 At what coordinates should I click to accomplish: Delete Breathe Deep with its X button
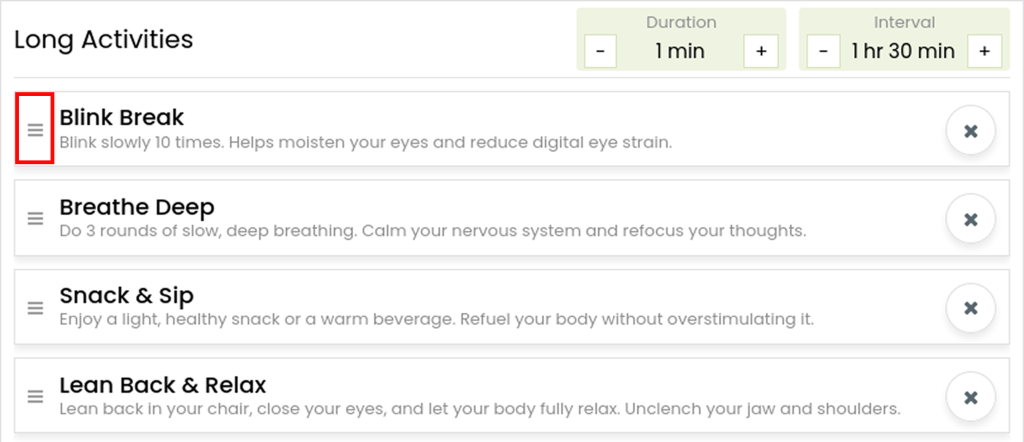[x=970, y=219]
